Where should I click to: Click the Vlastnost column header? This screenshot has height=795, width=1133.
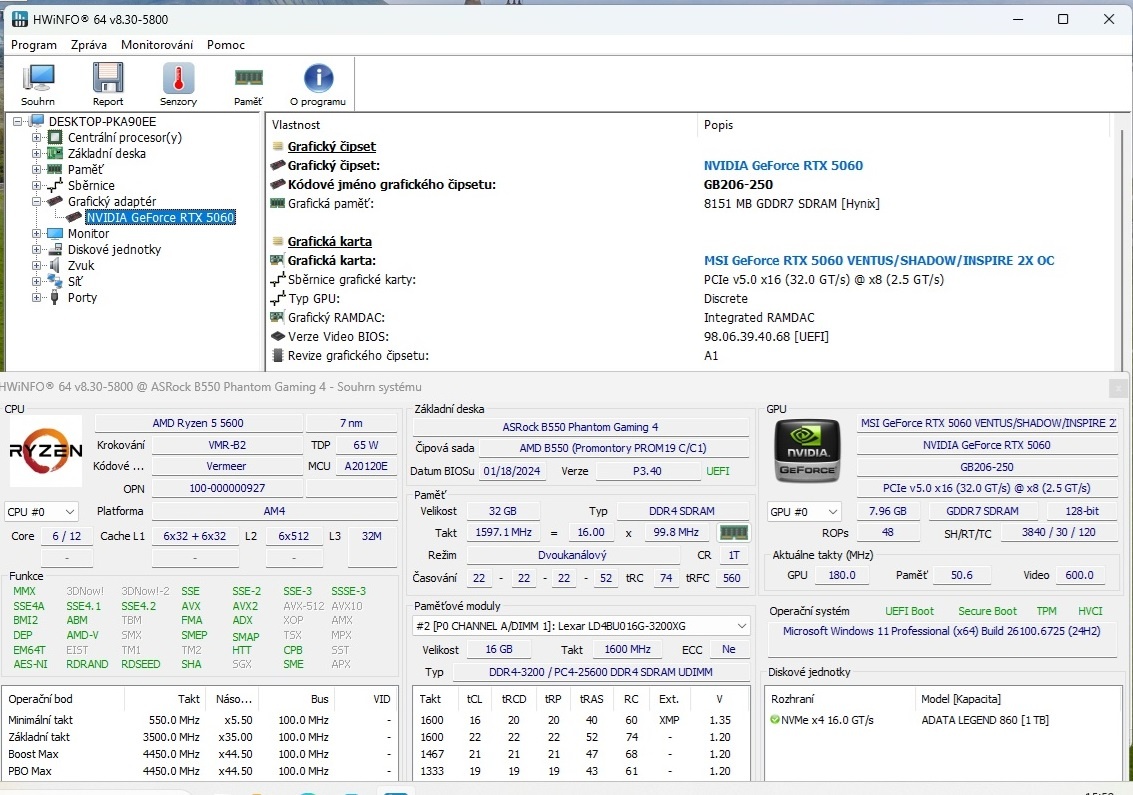296,125
